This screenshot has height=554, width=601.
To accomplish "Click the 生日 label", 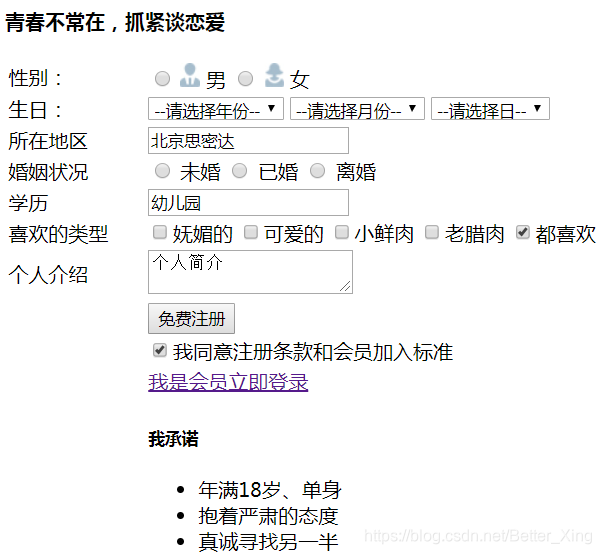I will tap(35, 110).
